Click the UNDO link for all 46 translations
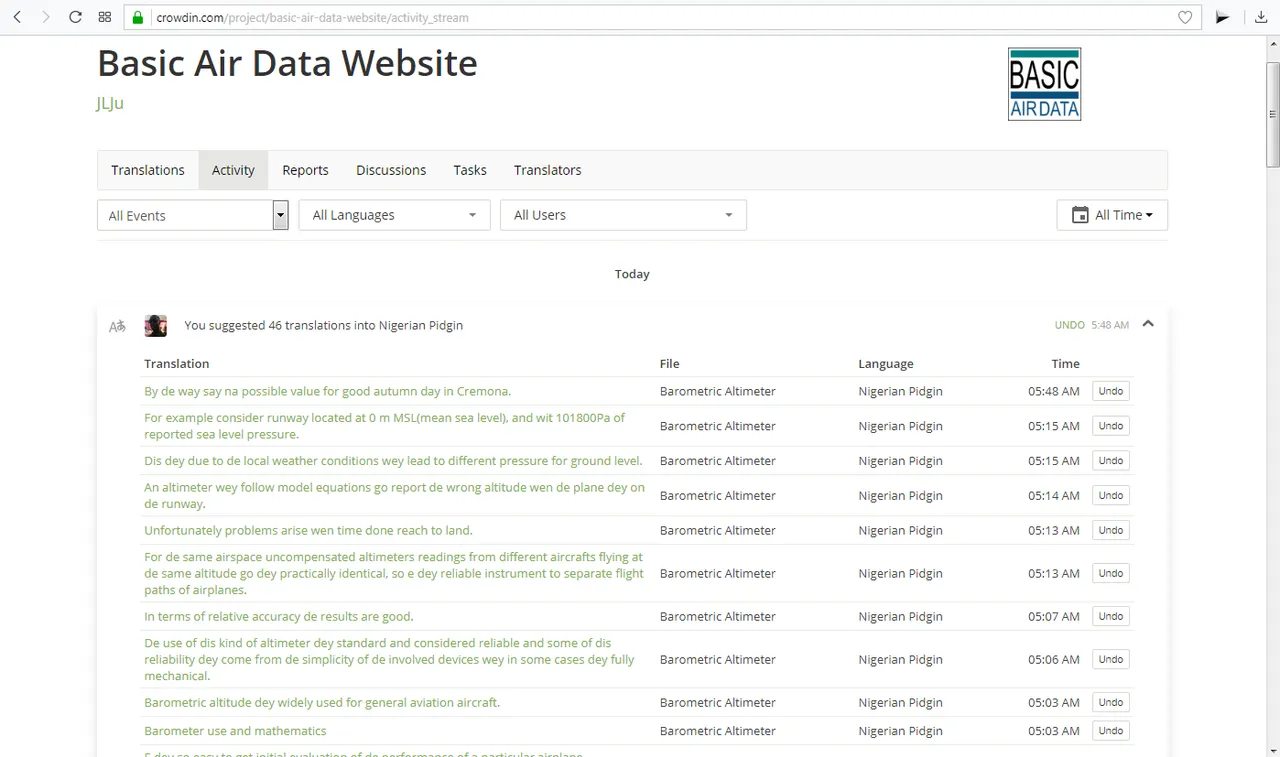The height and width of the screenshot is (757, 1280). pyautogui.click(x=1069, y=325)
